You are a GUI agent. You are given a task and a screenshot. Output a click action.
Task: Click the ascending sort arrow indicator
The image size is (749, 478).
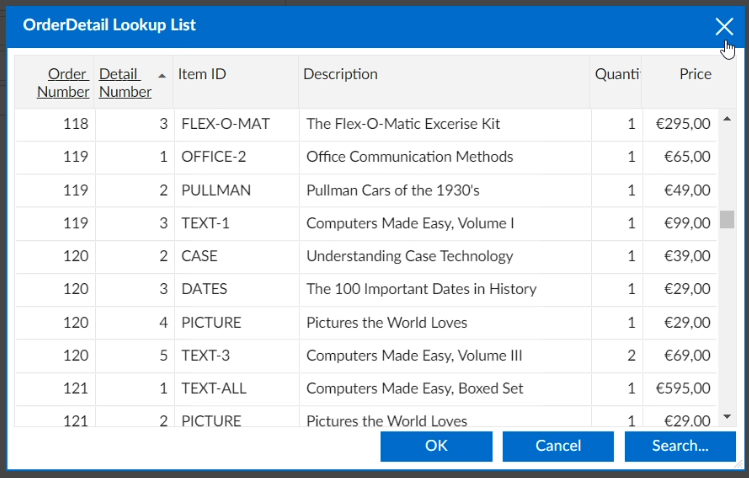(x=162, y=75)
